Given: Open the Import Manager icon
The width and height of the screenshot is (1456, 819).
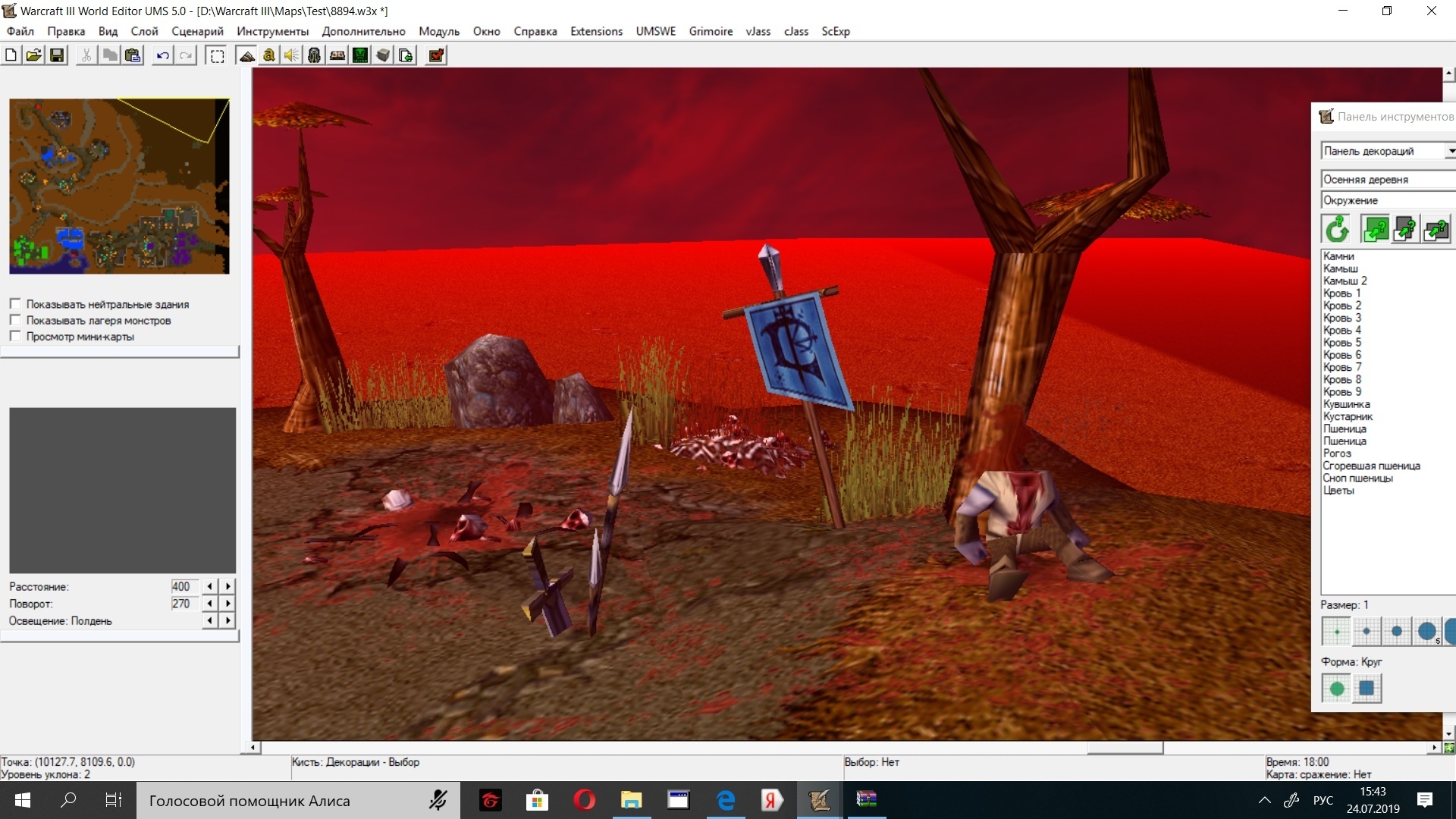Looking at the screenshot, I should [x=406, y=55].
